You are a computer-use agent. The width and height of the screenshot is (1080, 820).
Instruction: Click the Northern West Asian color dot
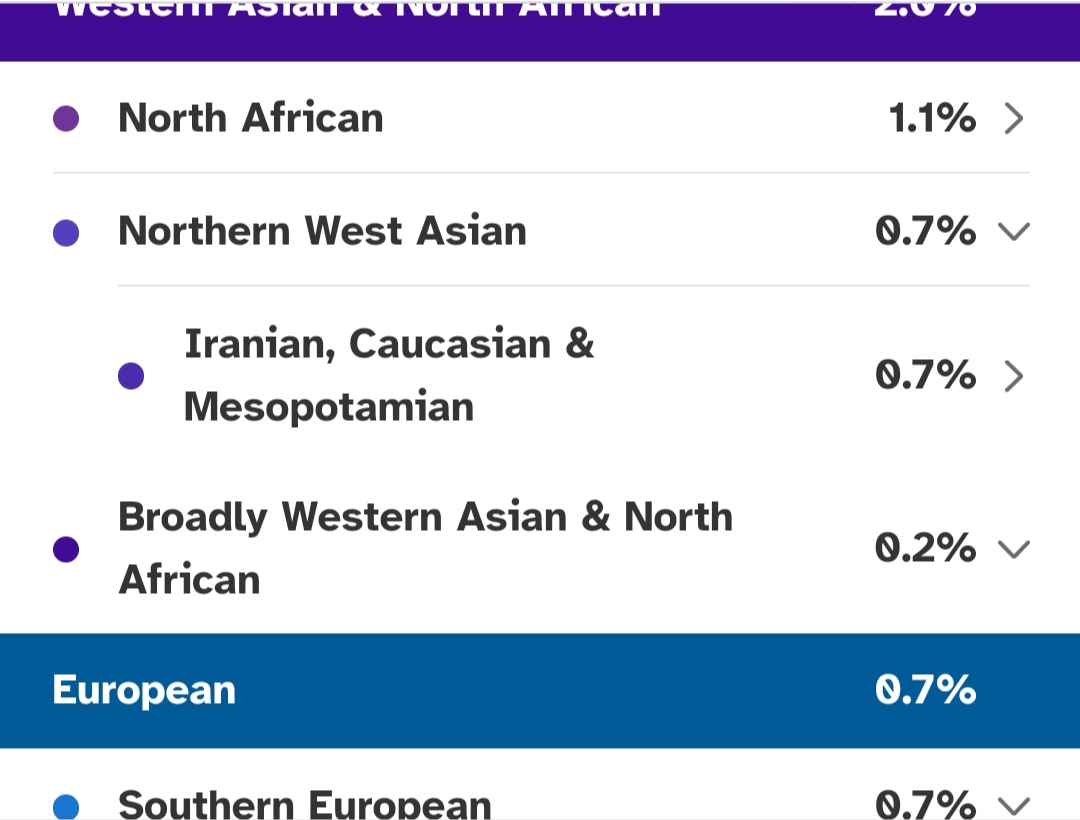click(x=66, y=233)
